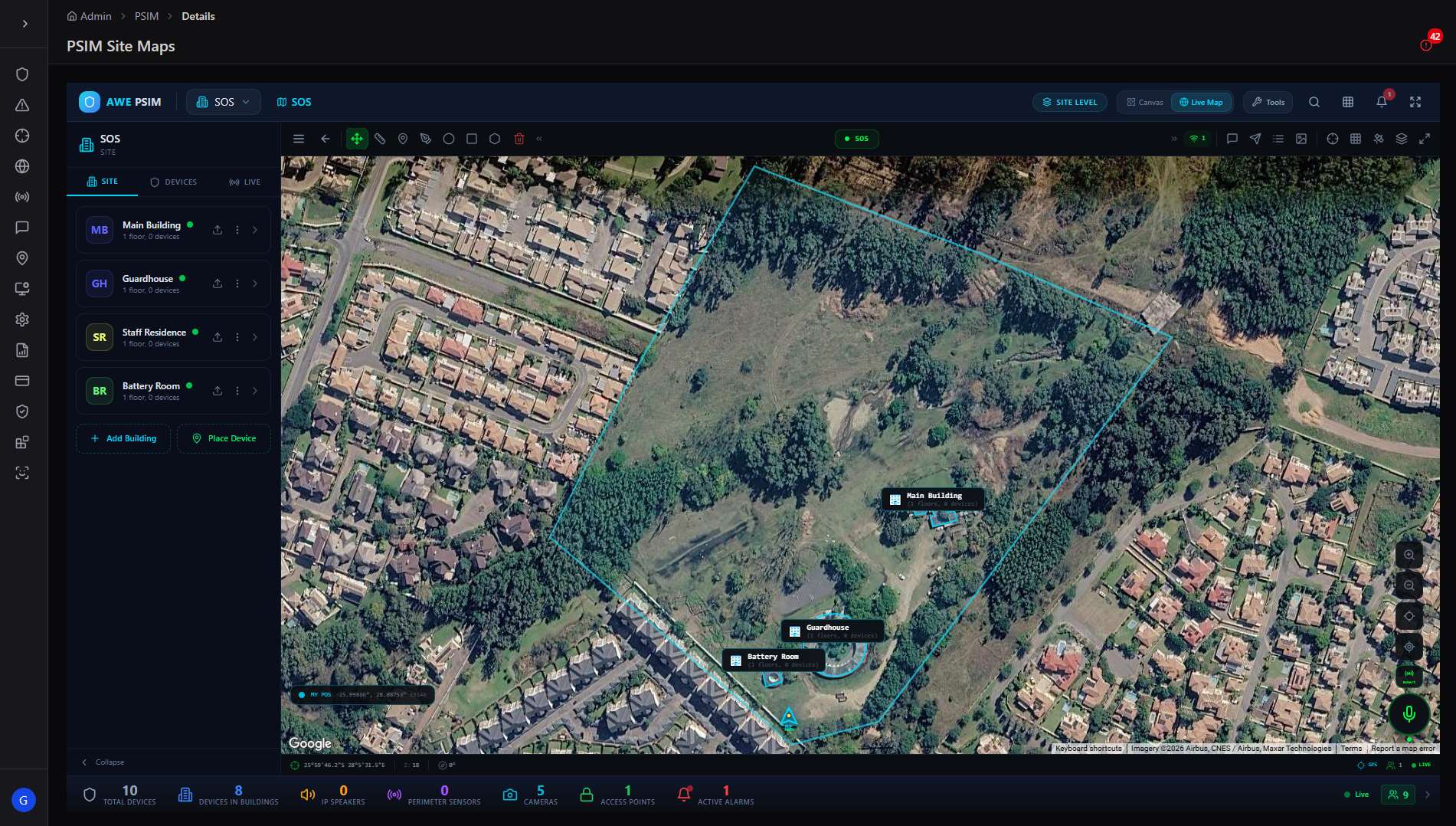Click the paper plane send icon
The image size is (1456, 826).
tap(1255, 139)
